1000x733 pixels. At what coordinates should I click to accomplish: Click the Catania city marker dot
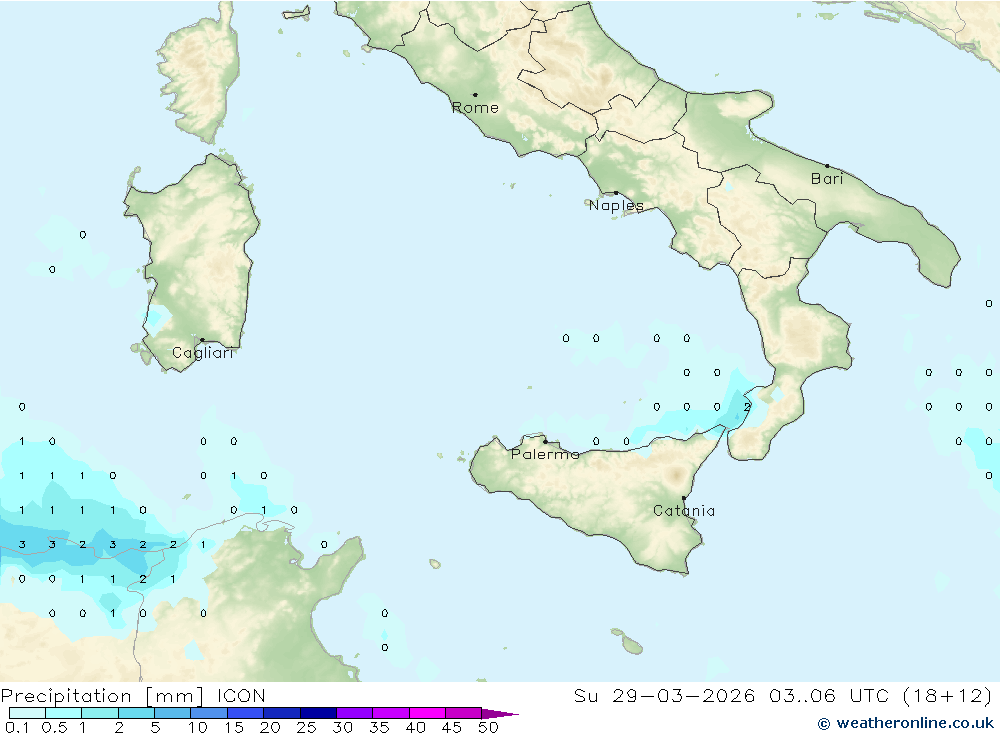[x=684, y=498]
